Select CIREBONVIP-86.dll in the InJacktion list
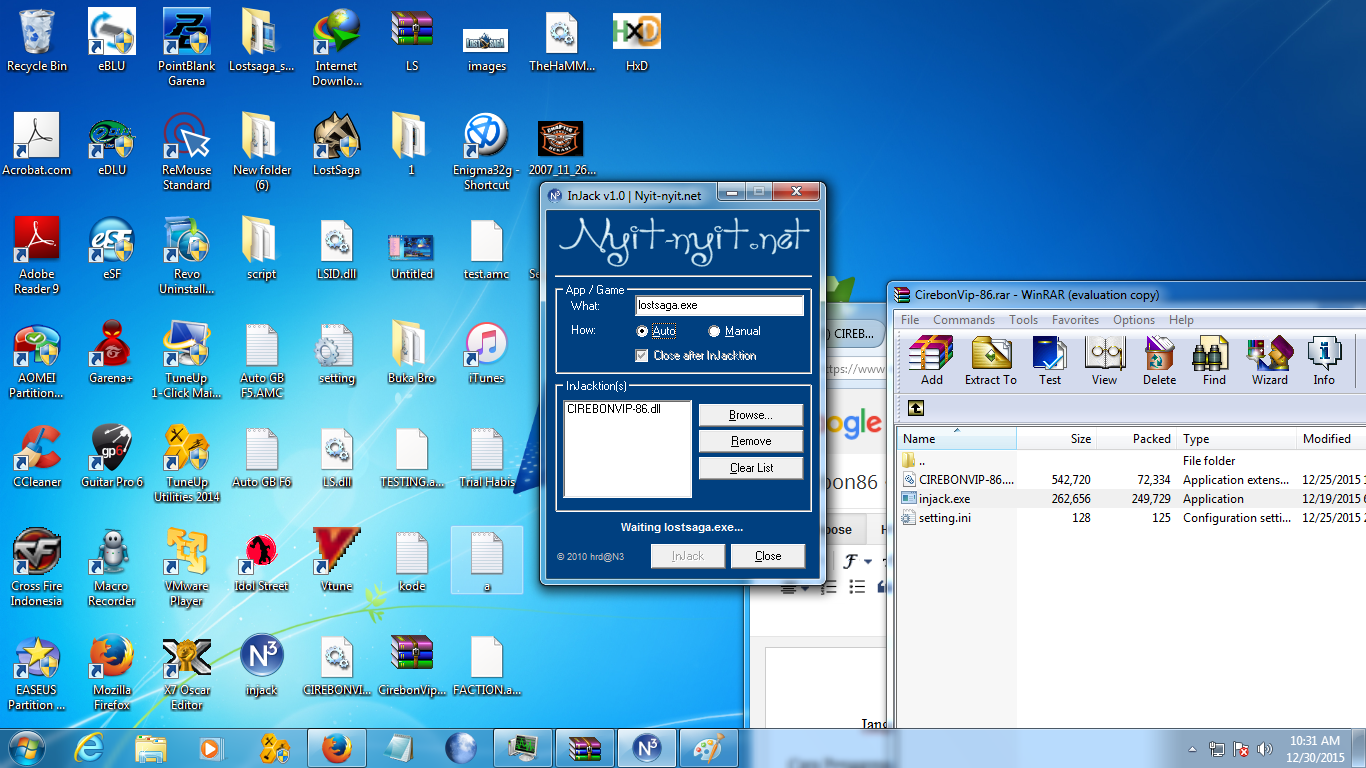 pos(614,409)
